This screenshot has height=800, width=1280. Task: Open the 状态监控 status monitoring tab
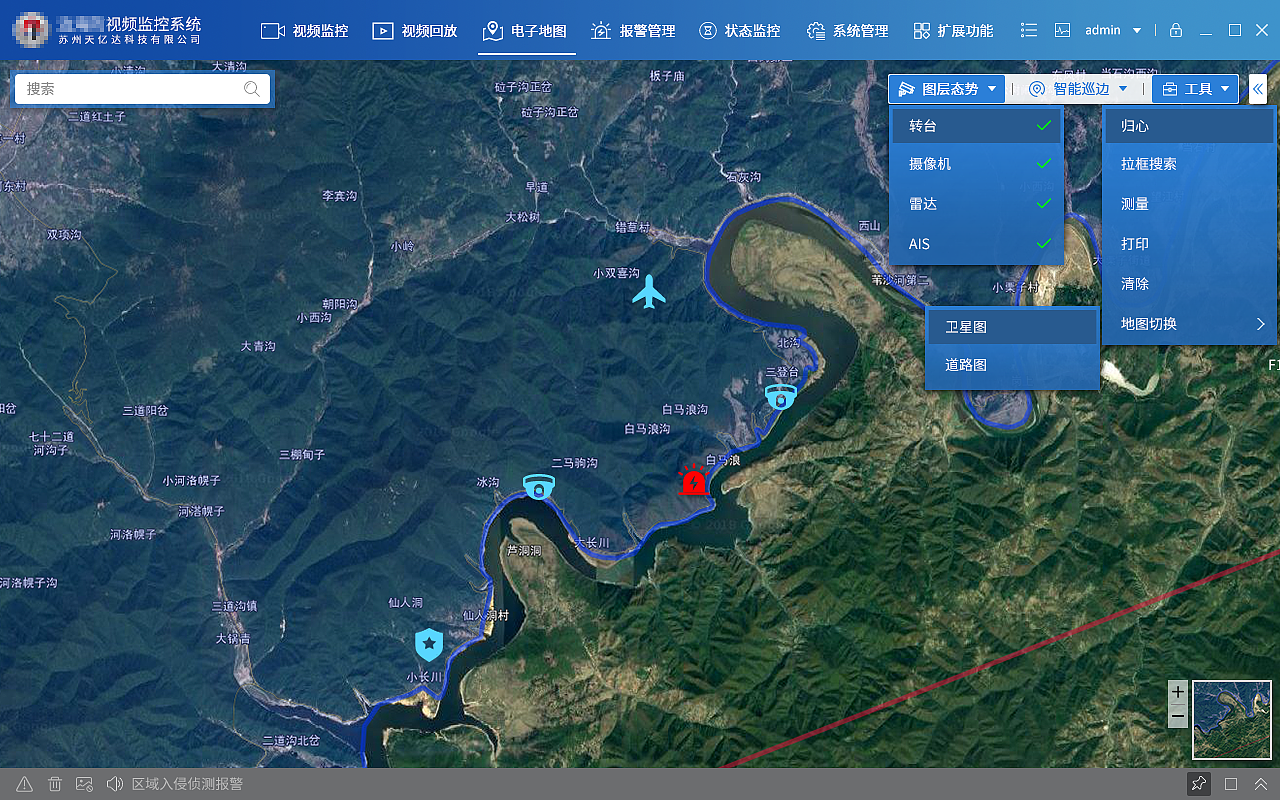(x=739, y=31)
